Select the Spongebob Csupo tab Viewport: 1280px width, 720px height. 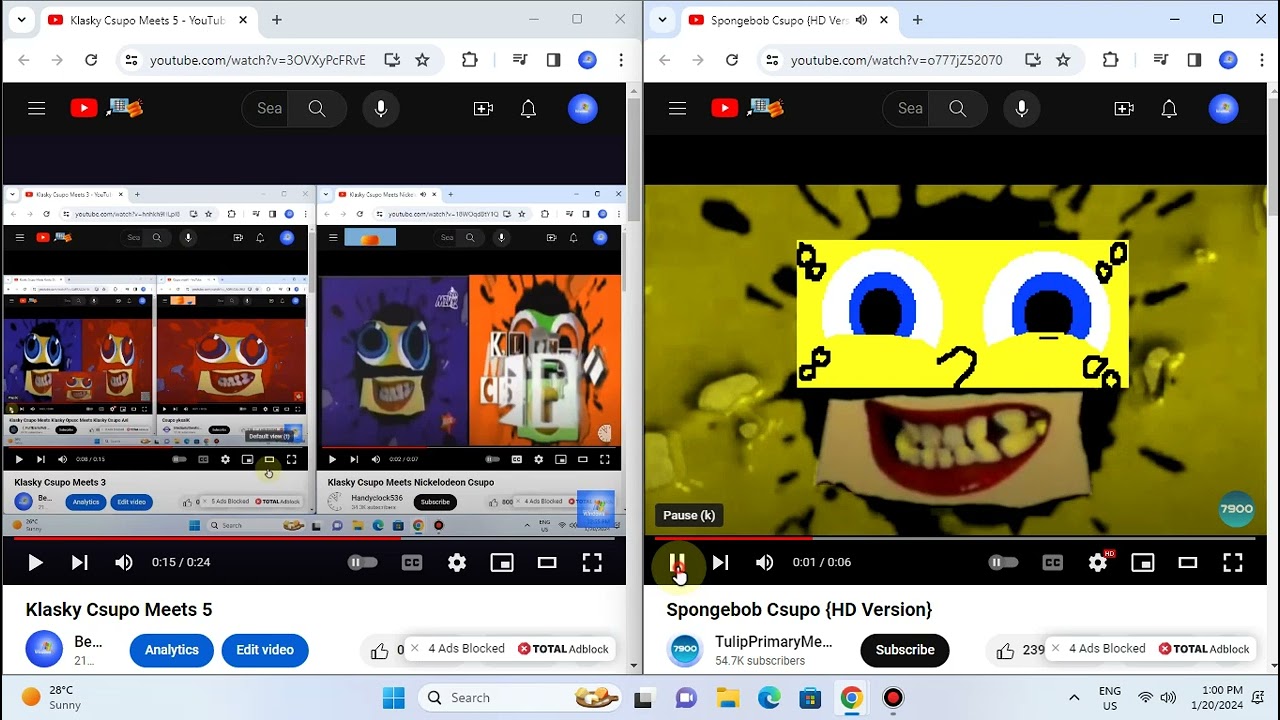coord(780,20)
